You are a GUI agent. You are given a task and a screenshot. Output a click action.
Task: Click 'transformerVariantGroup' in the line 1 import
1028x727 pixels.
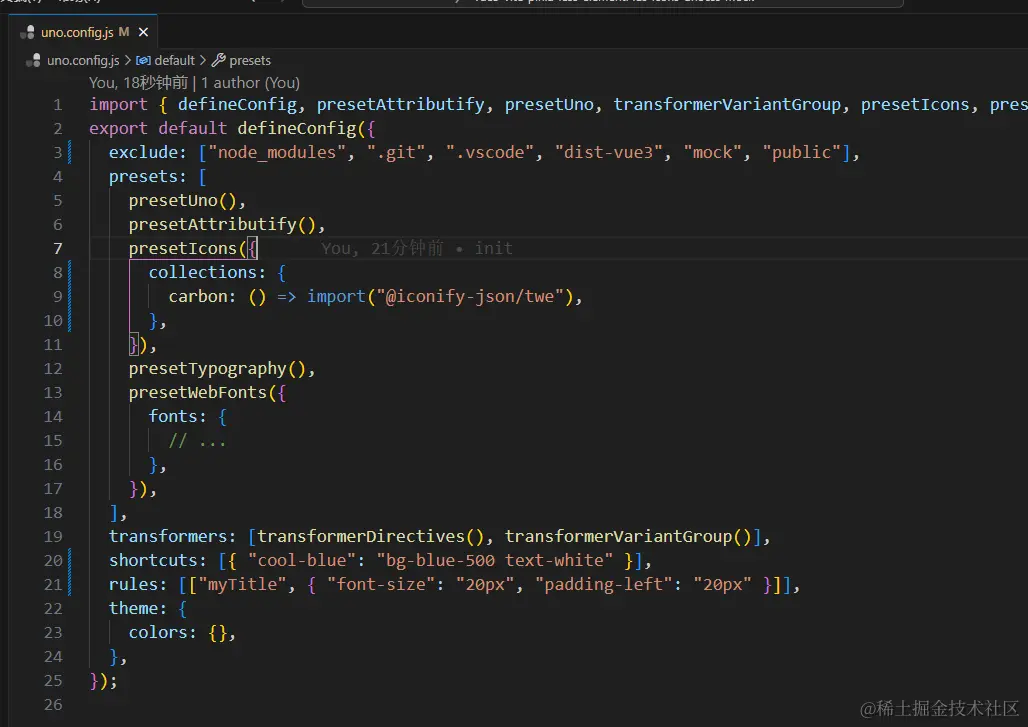pyautogui.click(x=727, y=105)
